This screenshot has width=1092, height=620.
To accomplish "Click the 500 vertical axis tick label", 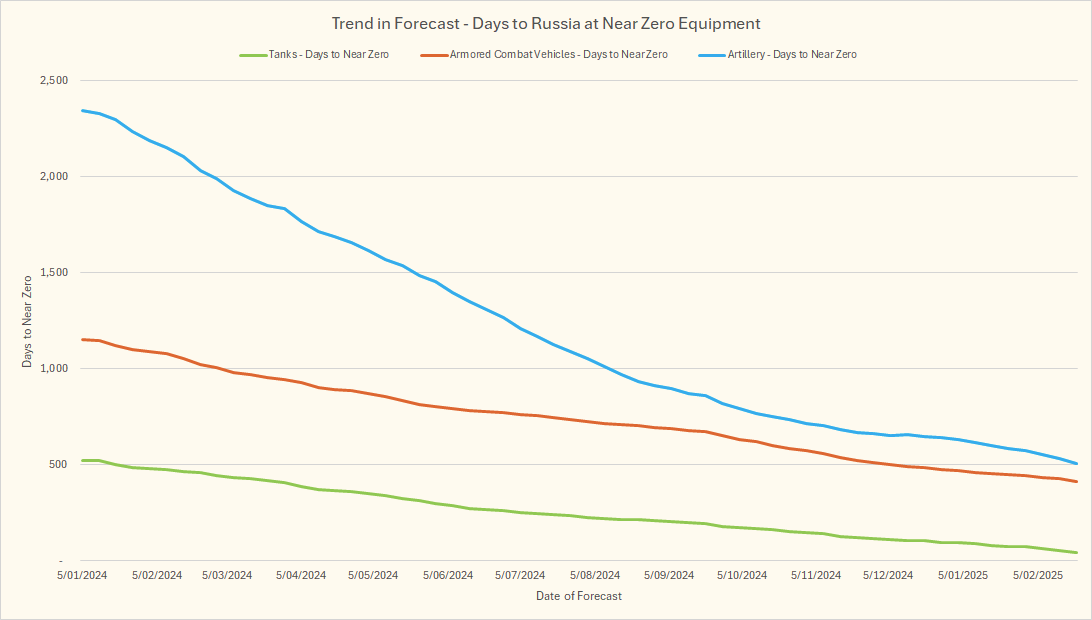I will coord(59,465).
